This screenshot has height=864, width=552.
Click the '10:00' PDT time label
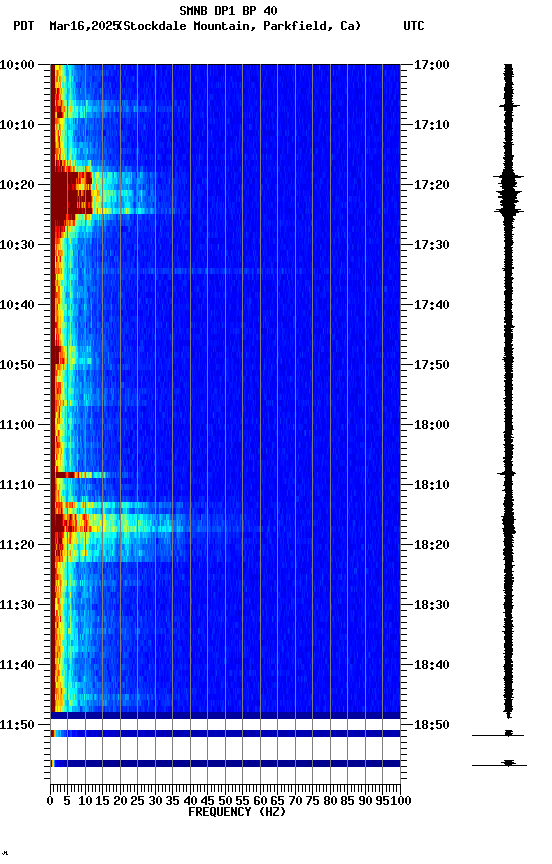(x=17, y=65)
